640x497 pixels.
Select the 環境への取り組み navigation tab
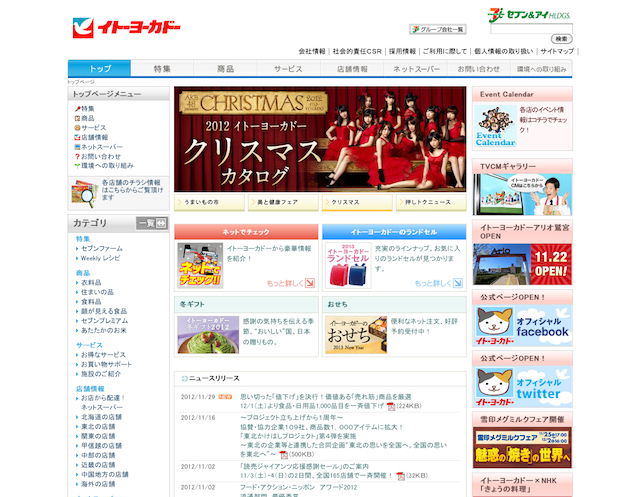coord(541,69)
